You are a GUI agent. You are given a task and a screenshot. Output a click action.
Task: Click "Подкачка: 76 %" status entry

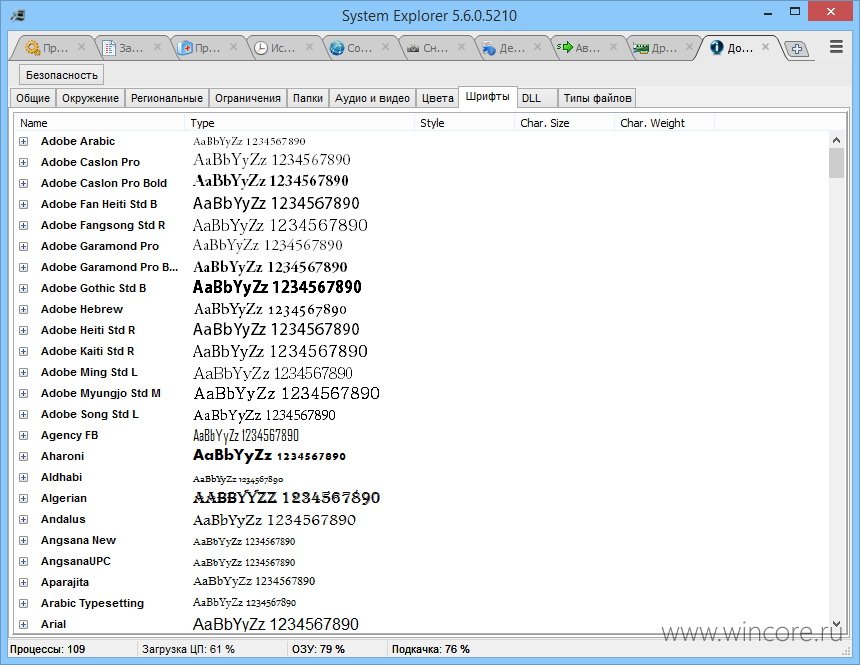click(431, 649)
